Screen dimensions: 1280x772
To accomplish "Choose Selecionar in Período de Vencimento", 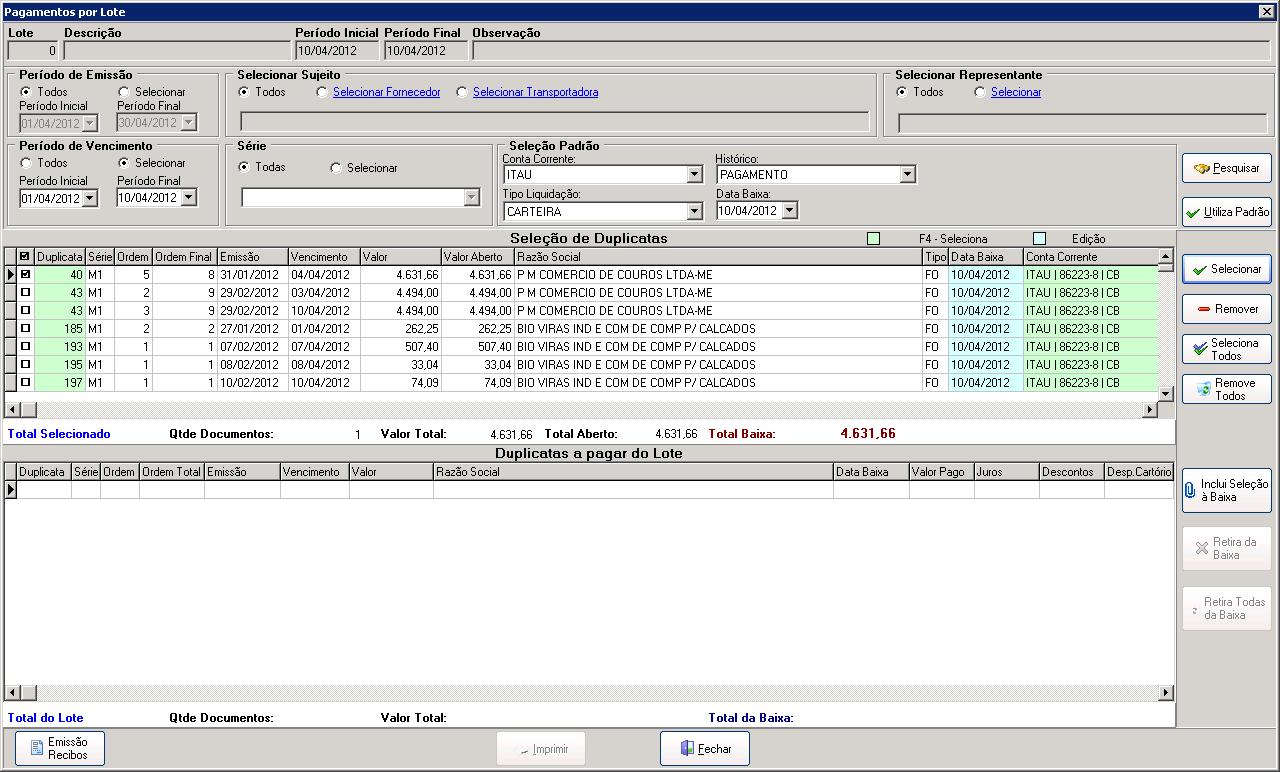I will coord(124,163).
